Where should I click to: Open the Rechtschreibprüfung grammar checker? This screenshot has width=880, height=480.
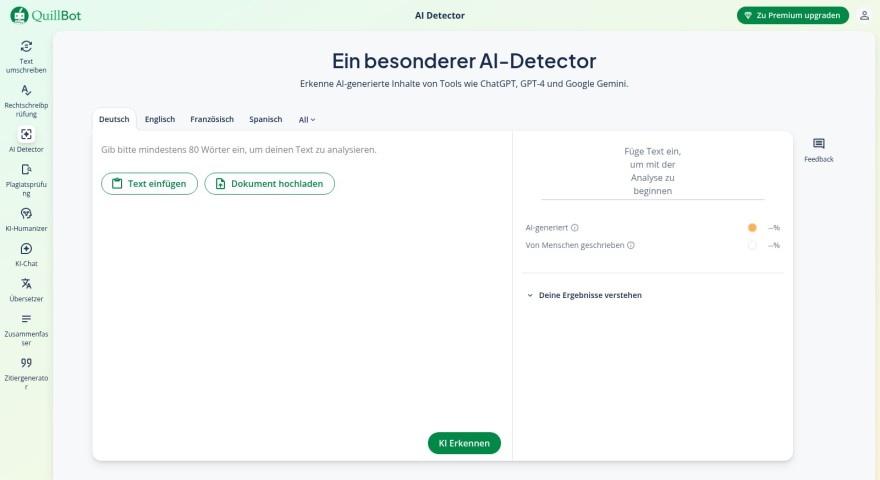(26, 101)
